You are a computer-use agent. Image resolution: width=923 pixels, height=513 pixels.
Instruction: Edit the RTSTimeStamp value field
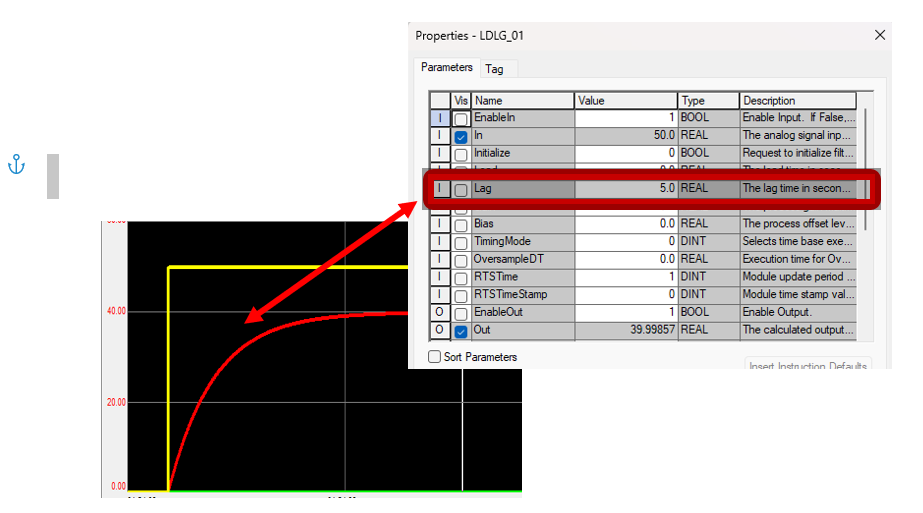pyautogui.click(x=626, y=294)
